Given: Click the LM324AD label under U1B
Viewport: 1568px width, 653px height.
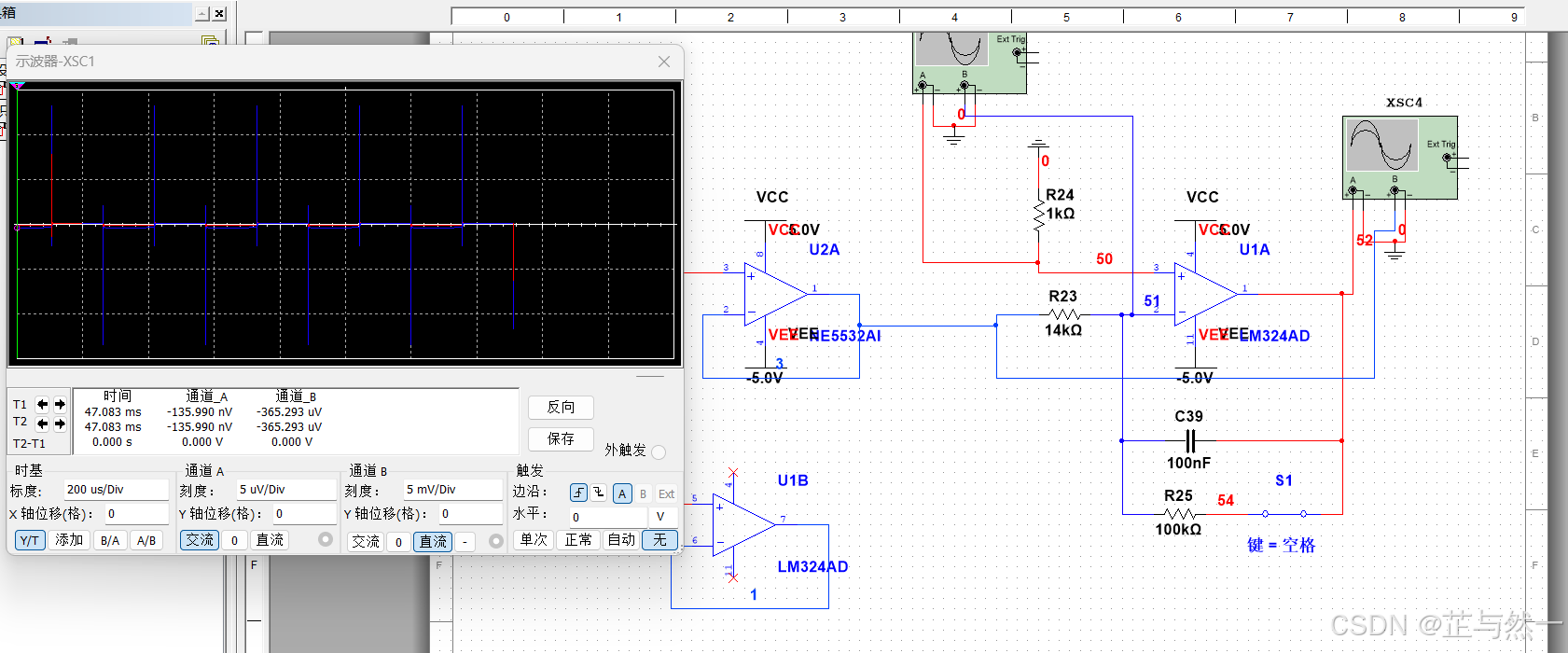Looking at the screenshot, I should (x=812, y=567).
